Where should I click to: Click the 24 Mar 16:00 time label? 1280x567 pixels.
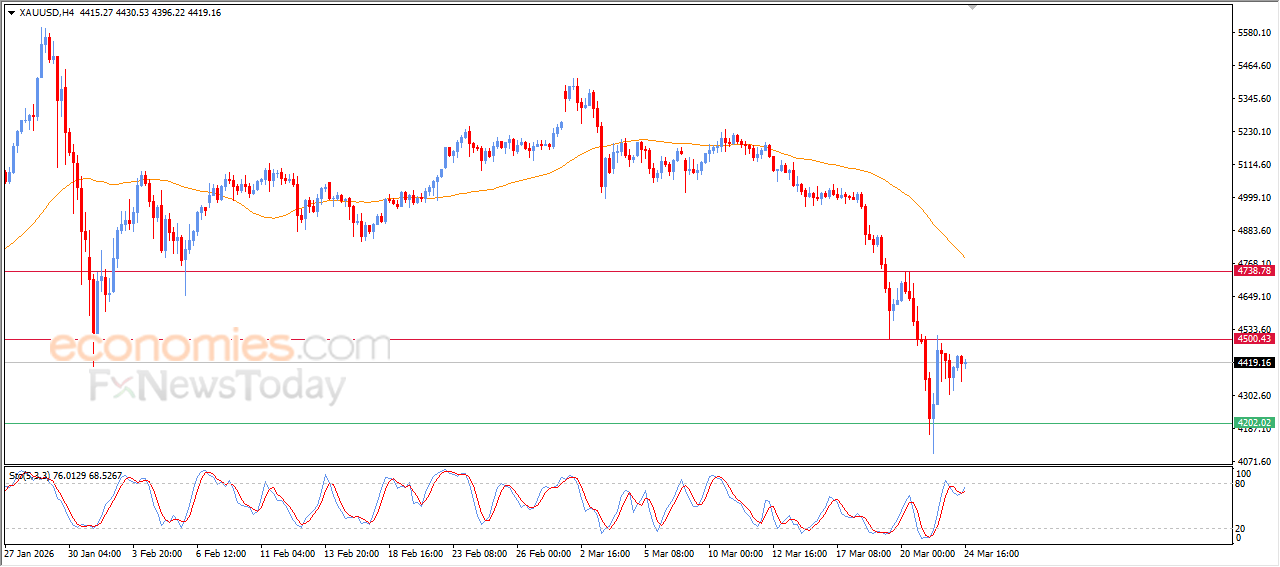point(992,553)
